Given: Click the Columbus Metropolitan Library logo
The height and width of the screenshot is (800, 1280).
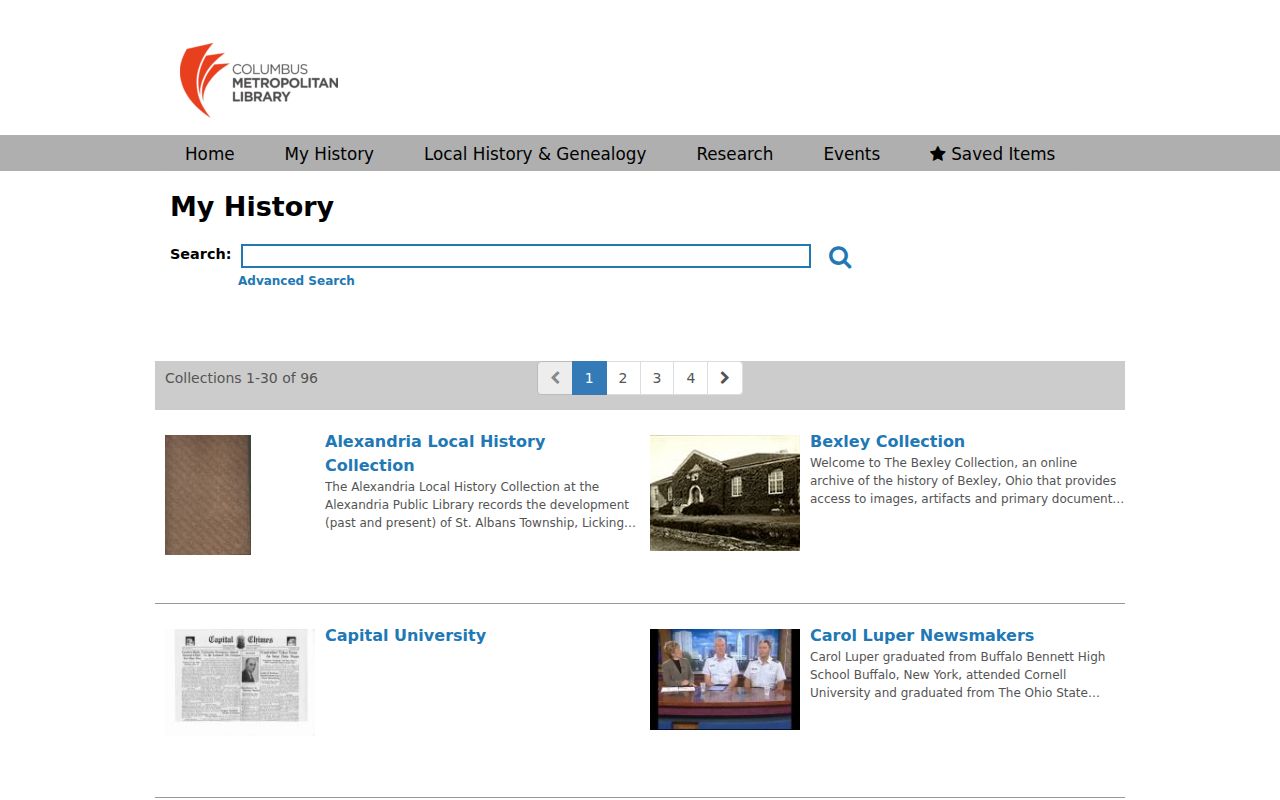Looking at the screenshot, I should coord(259,80).
